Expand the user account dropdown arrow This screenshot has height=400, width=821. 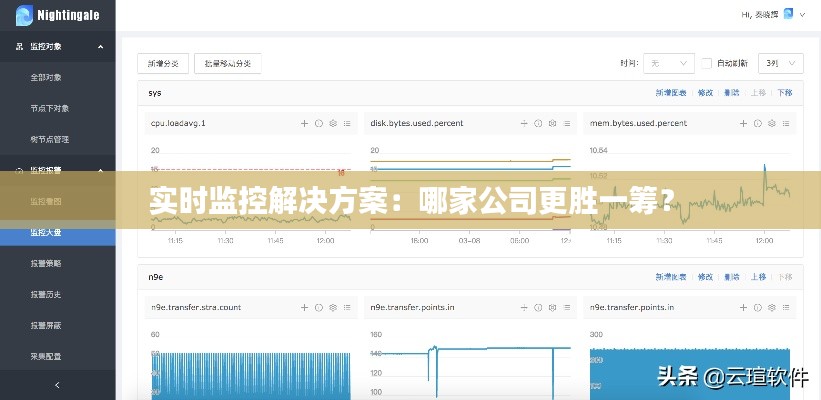tap(802, 15)
